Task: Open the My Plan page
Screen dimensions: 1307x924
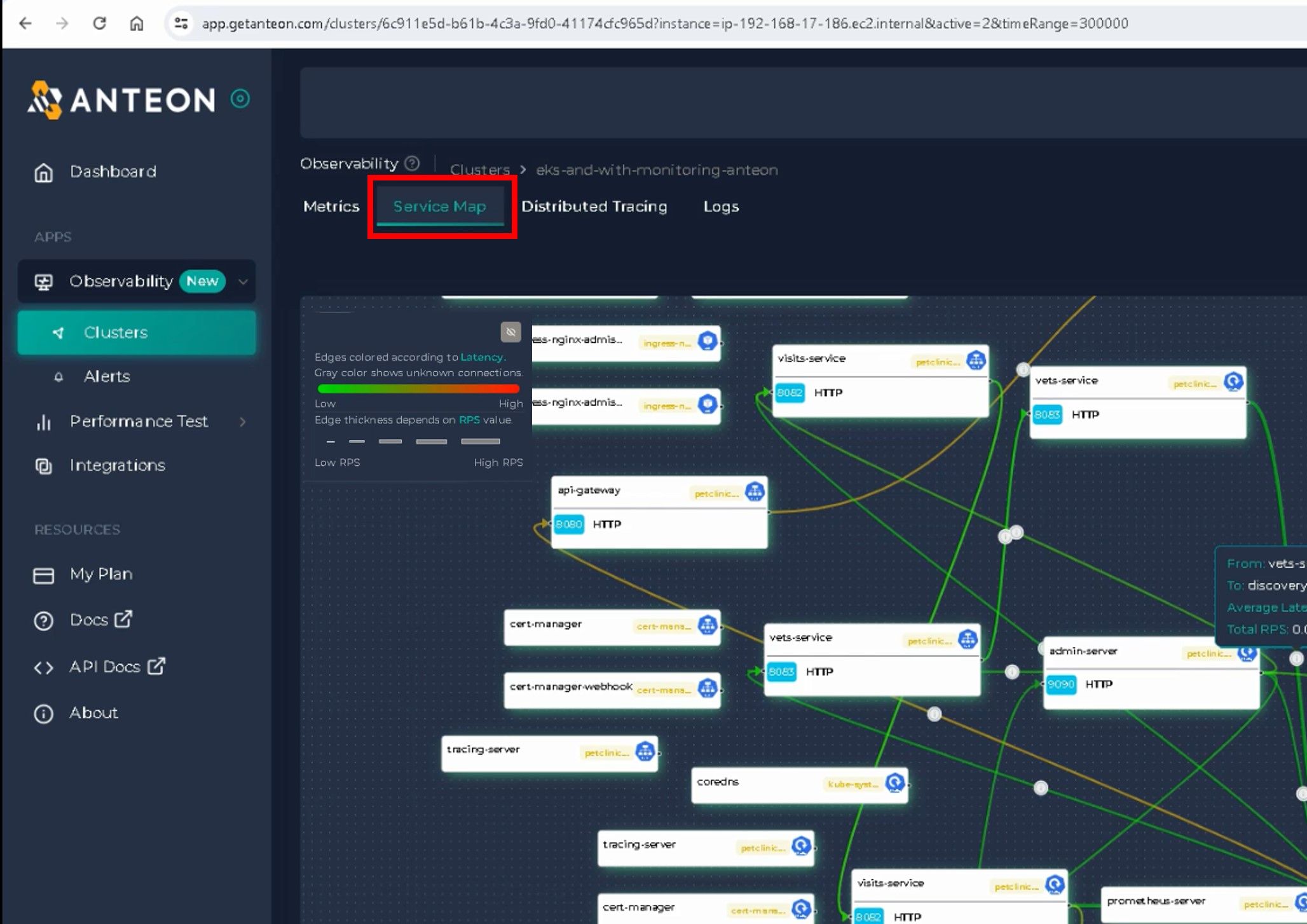Action: tap(101, 574)
